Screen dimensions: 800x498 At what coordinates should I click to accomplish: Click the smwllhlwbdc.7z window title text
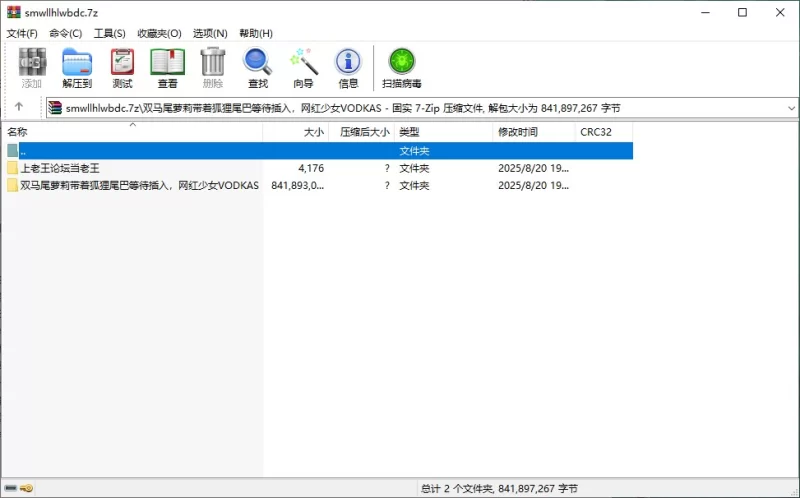pos(61,12)
